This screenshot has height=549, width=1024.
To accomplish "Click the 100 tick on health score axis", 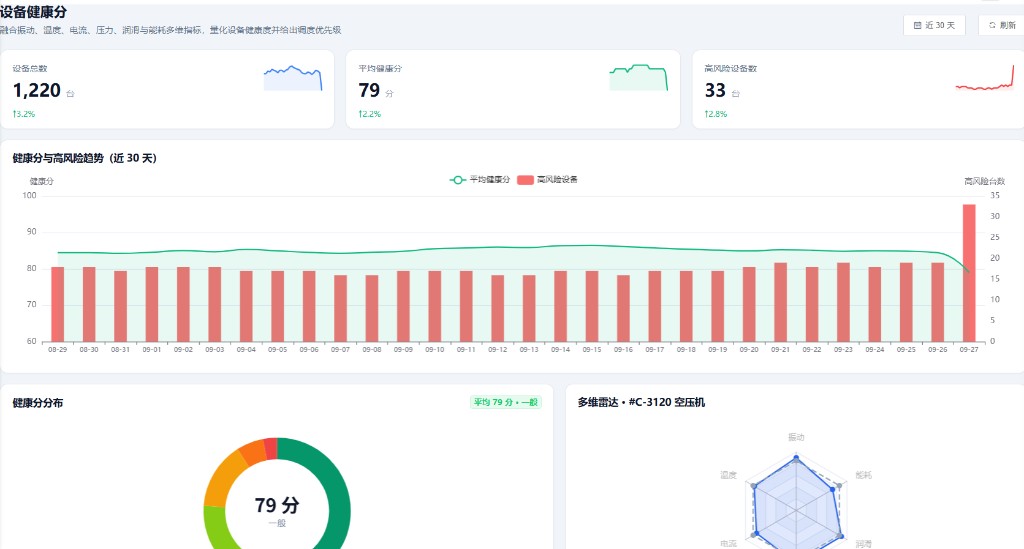I will coord(29,195).
